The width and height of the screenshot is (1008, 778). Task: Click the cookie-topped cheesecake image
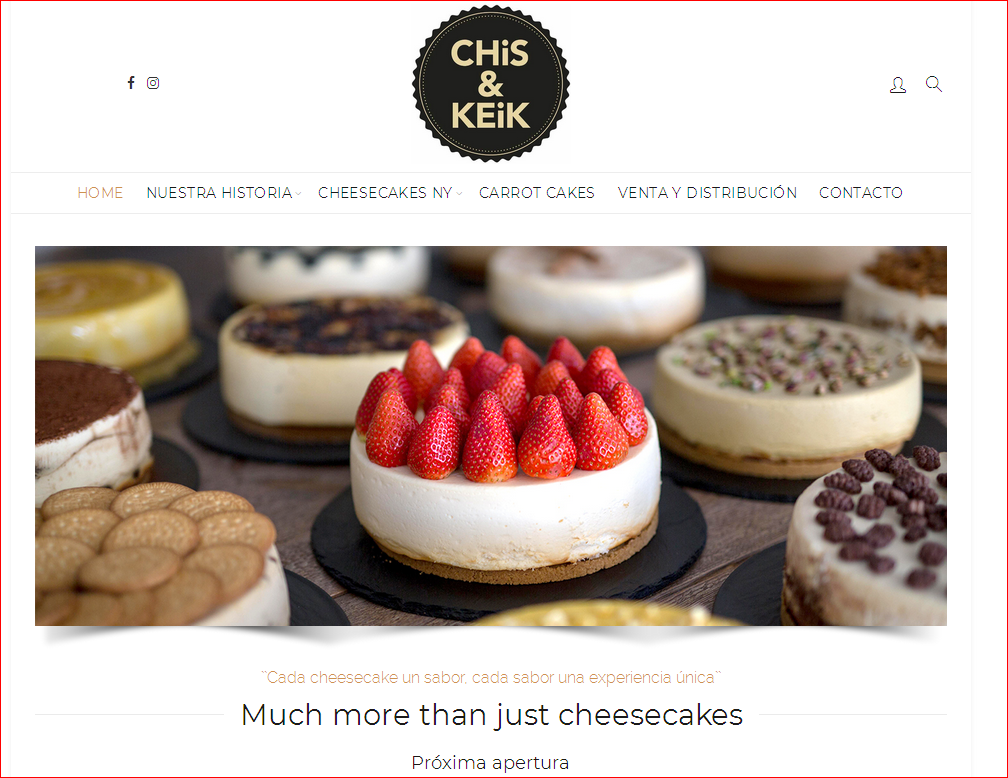(158, 554)
